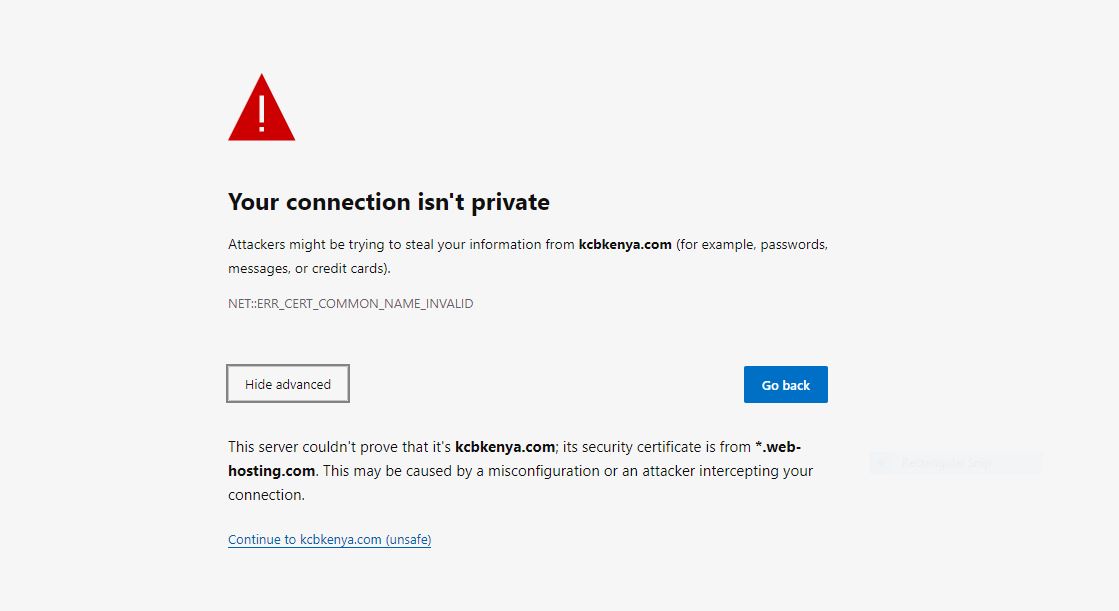Click the faded Rectangular Snip overlay
Screen dimensions: 1119x611
956,464
